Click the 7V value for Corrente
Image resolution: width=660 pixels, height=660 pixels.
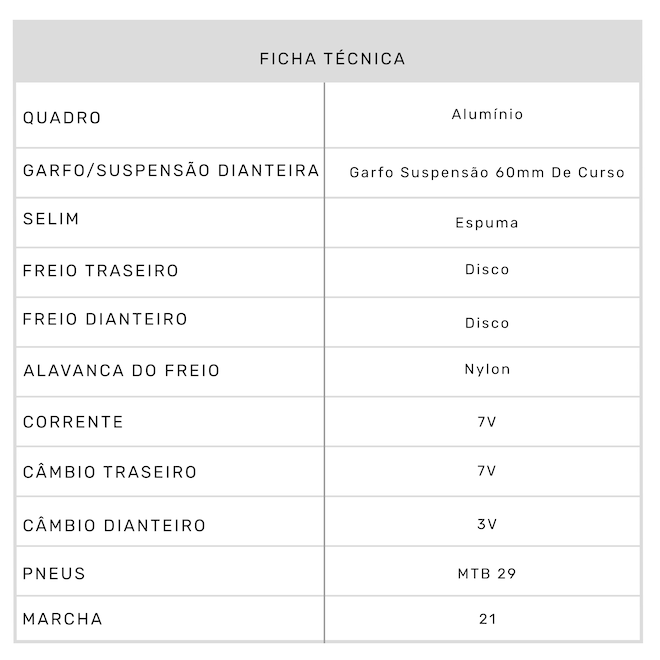[487, 421]
